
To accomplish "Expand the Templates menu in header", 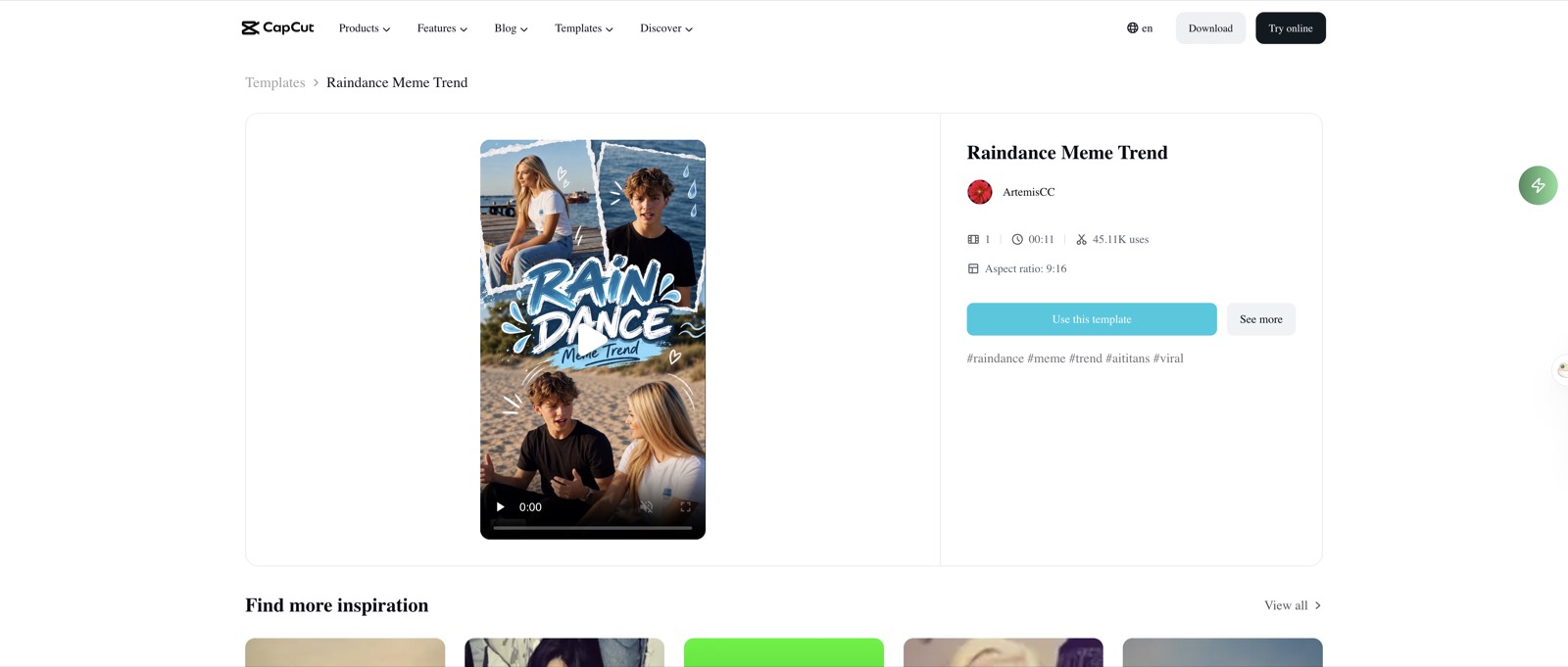I will (584, 28).
